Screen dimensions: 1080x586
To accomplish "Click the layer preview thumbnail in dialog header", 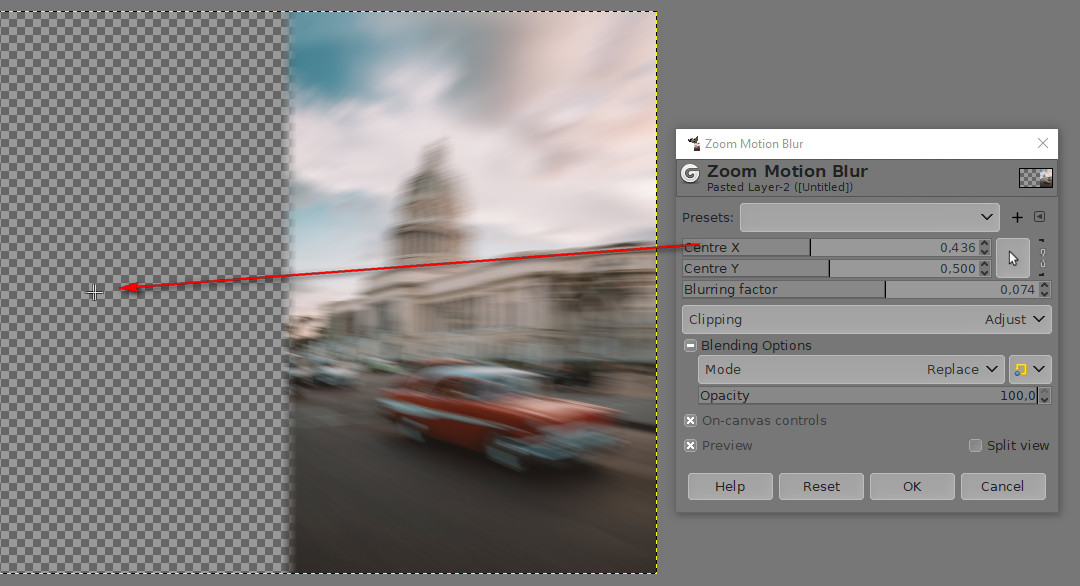I will 1035,178.
